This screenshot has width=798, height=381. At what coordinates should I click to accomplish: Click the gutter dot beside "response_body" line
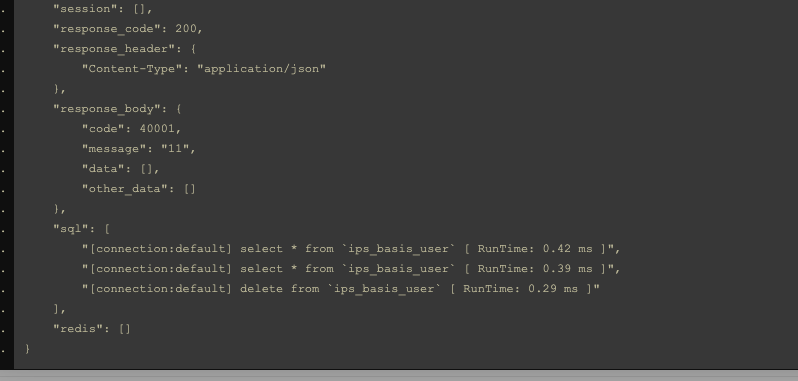(4, 110)
